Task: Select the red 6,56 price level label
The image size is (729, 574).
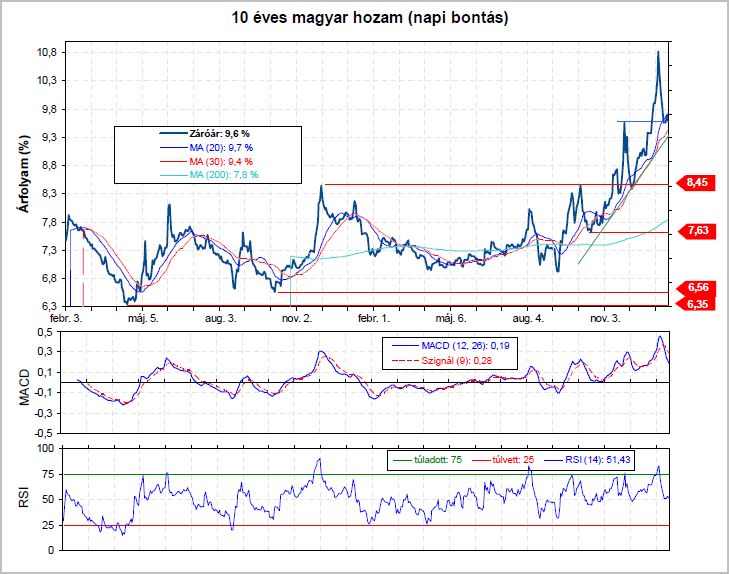Action: click(x=699, y=287)
